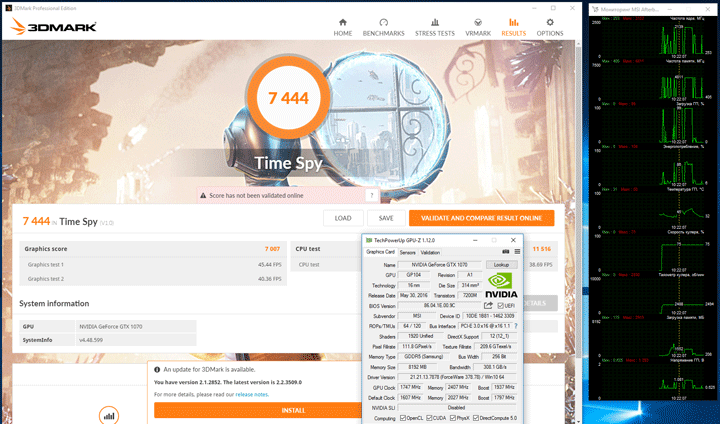This screenshot has width=720, height=424.
Task: Toggle the UEFI checkbox
Action: point(501,305)
